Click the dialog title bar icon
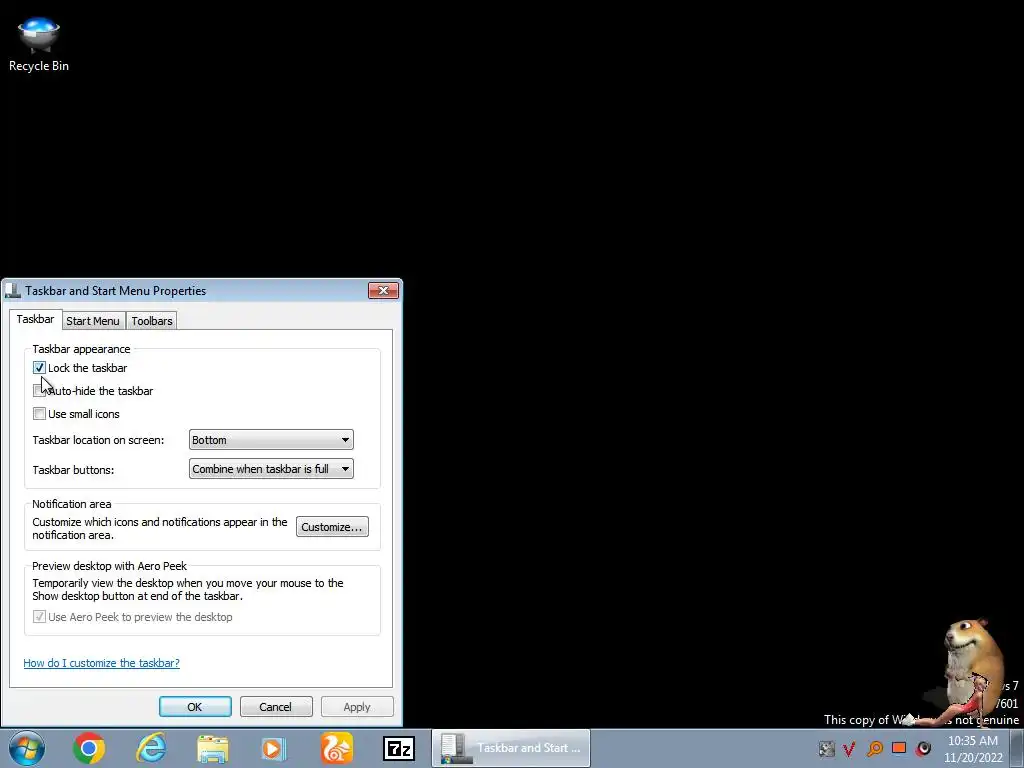Screen dimensions: 1024x768 (13, 291)
